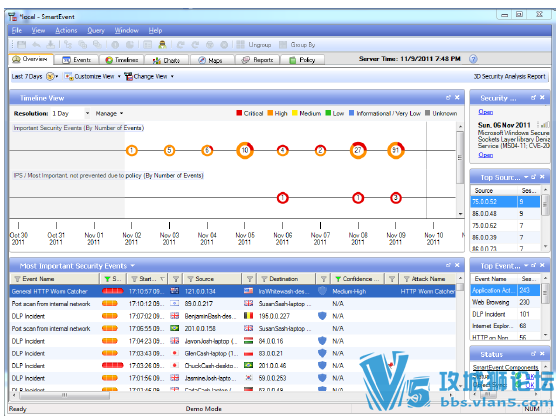
Task: Close the Most Important Security Events panel
Action: point(457,265)
